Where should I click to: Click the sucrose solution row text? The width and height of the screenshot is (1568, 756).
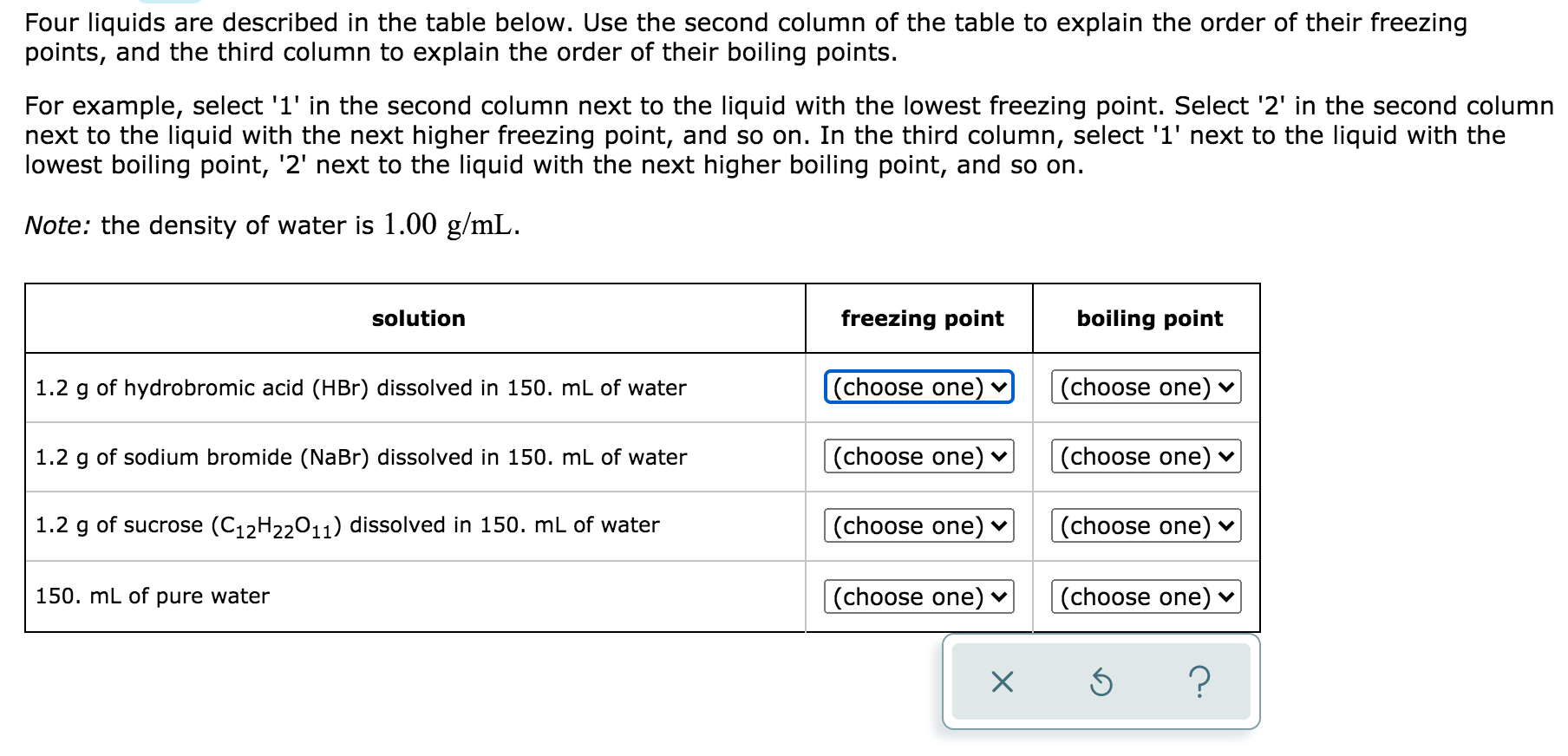347,526
